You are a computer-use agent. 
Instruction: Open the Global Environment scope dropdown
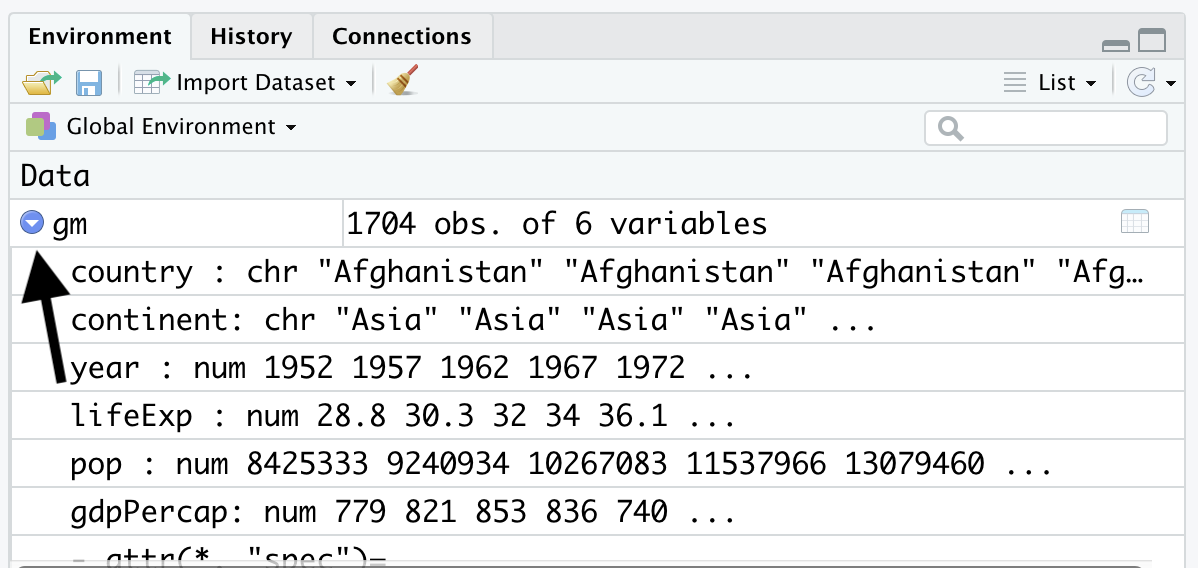(x=182, y=127)
